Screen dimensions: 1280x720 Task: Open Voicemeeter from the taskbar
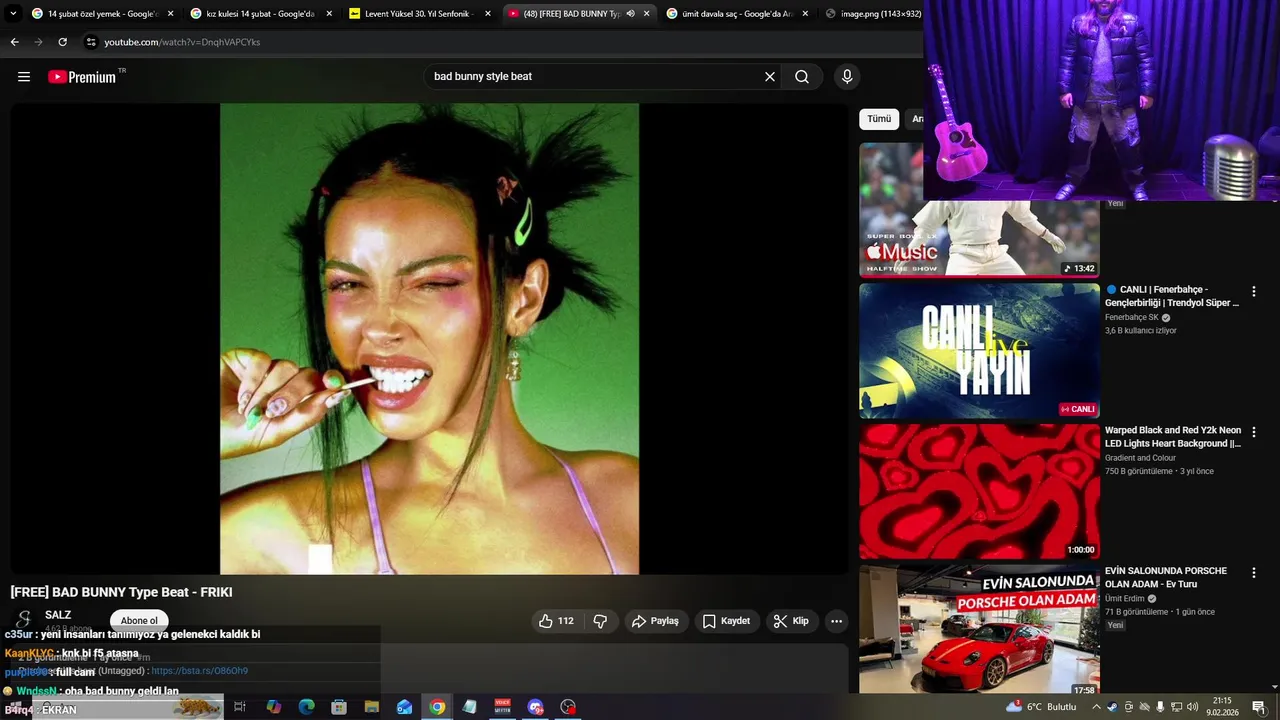[502, 707]
